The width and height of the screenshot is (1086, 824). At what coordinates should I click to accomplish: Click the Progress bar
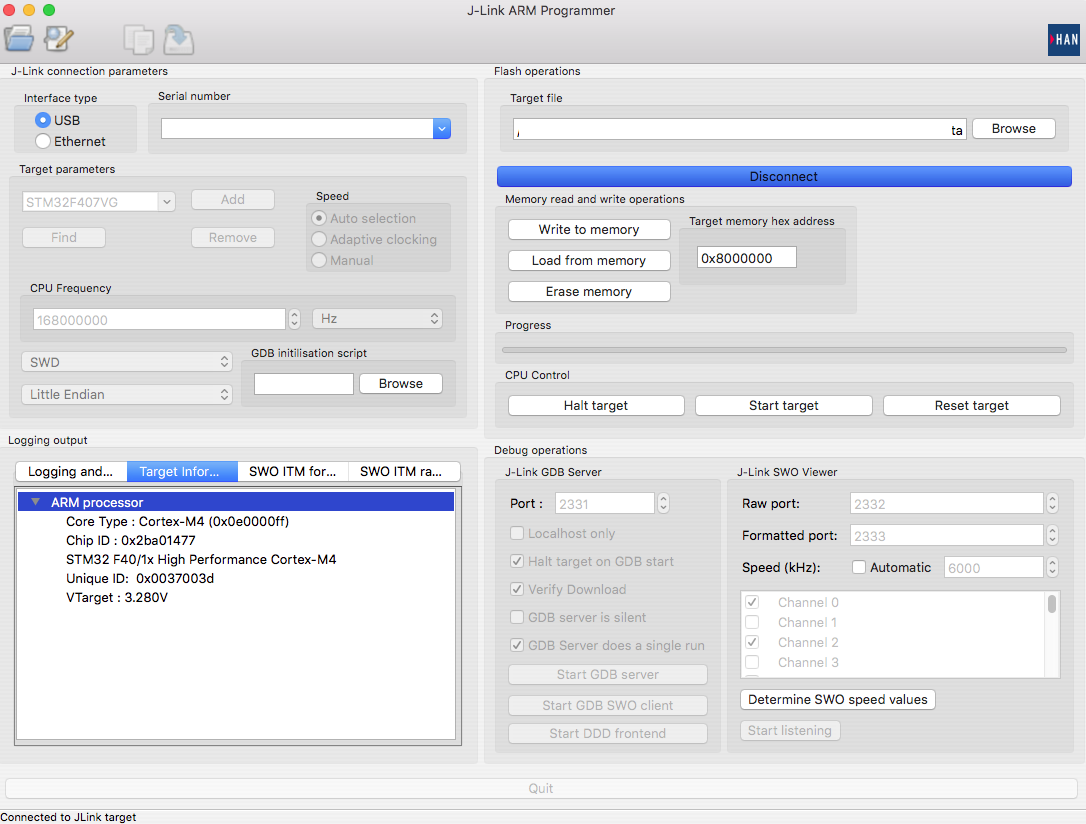point(784,350)
